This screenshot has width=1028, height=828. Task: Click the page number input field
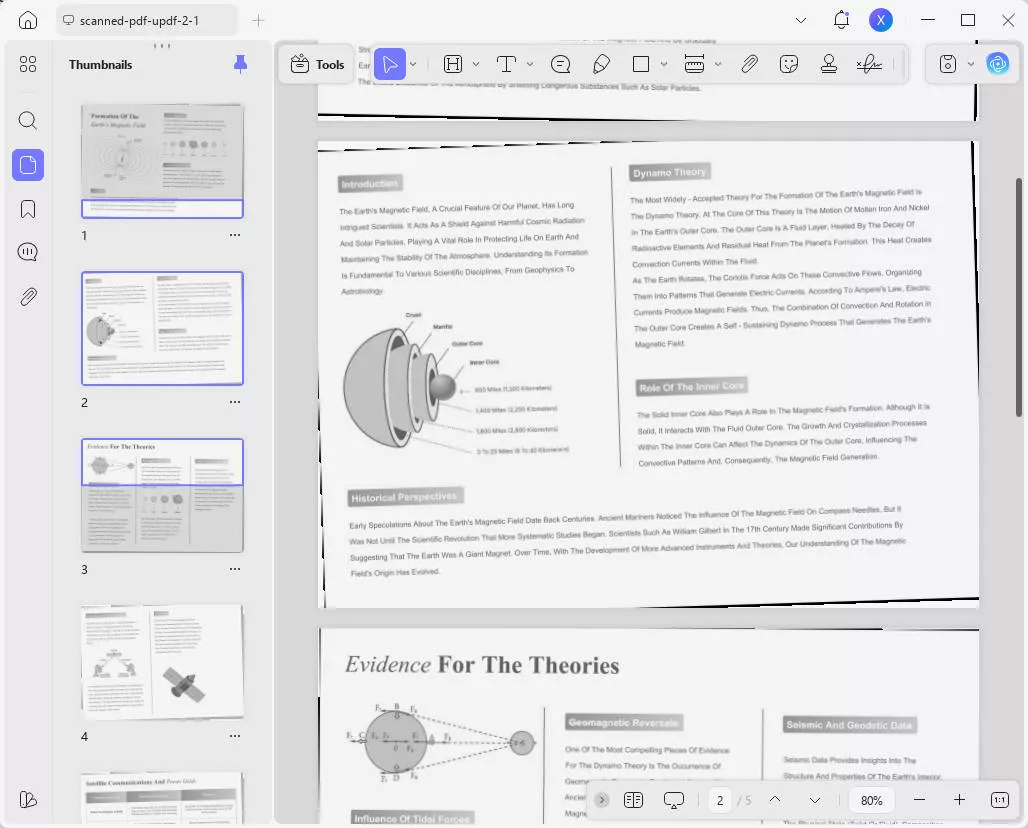point(720,800)
